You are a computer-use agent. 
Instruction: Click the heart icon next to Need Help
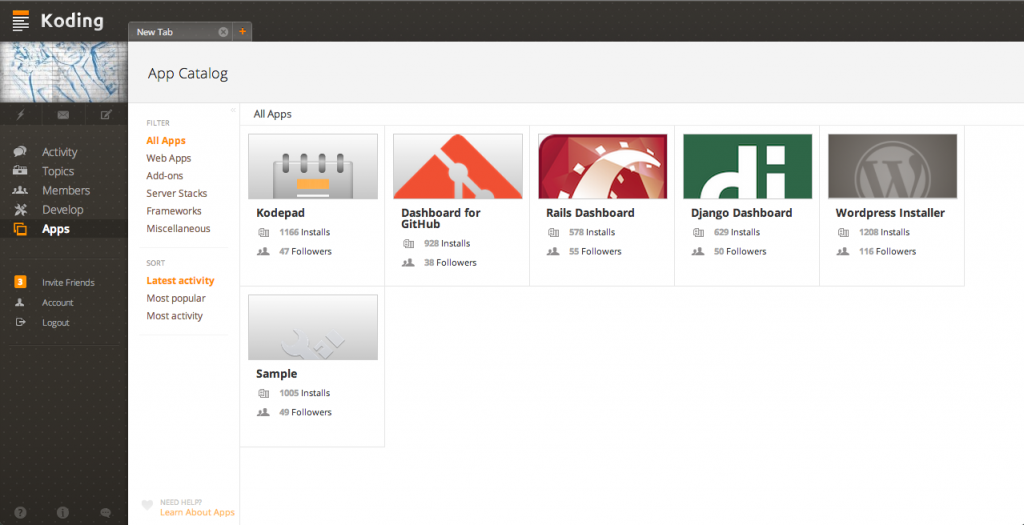(148, 505)
